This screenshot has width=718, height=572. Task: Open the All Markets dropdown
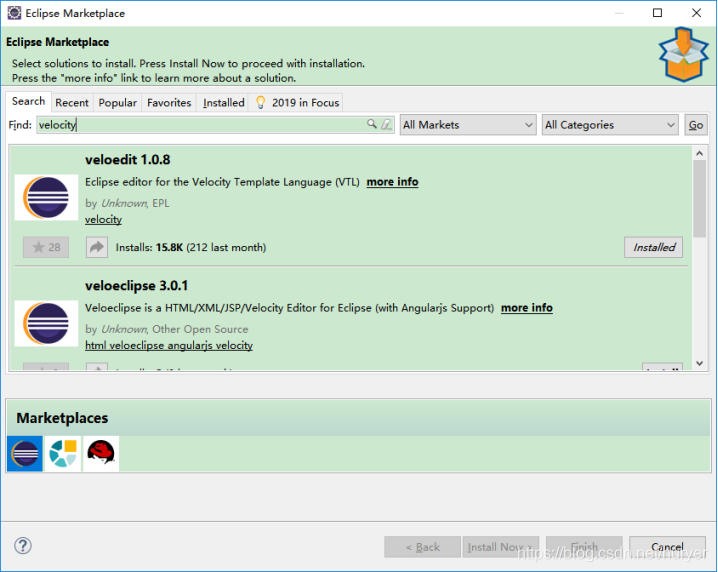click(x=468, y=125)
